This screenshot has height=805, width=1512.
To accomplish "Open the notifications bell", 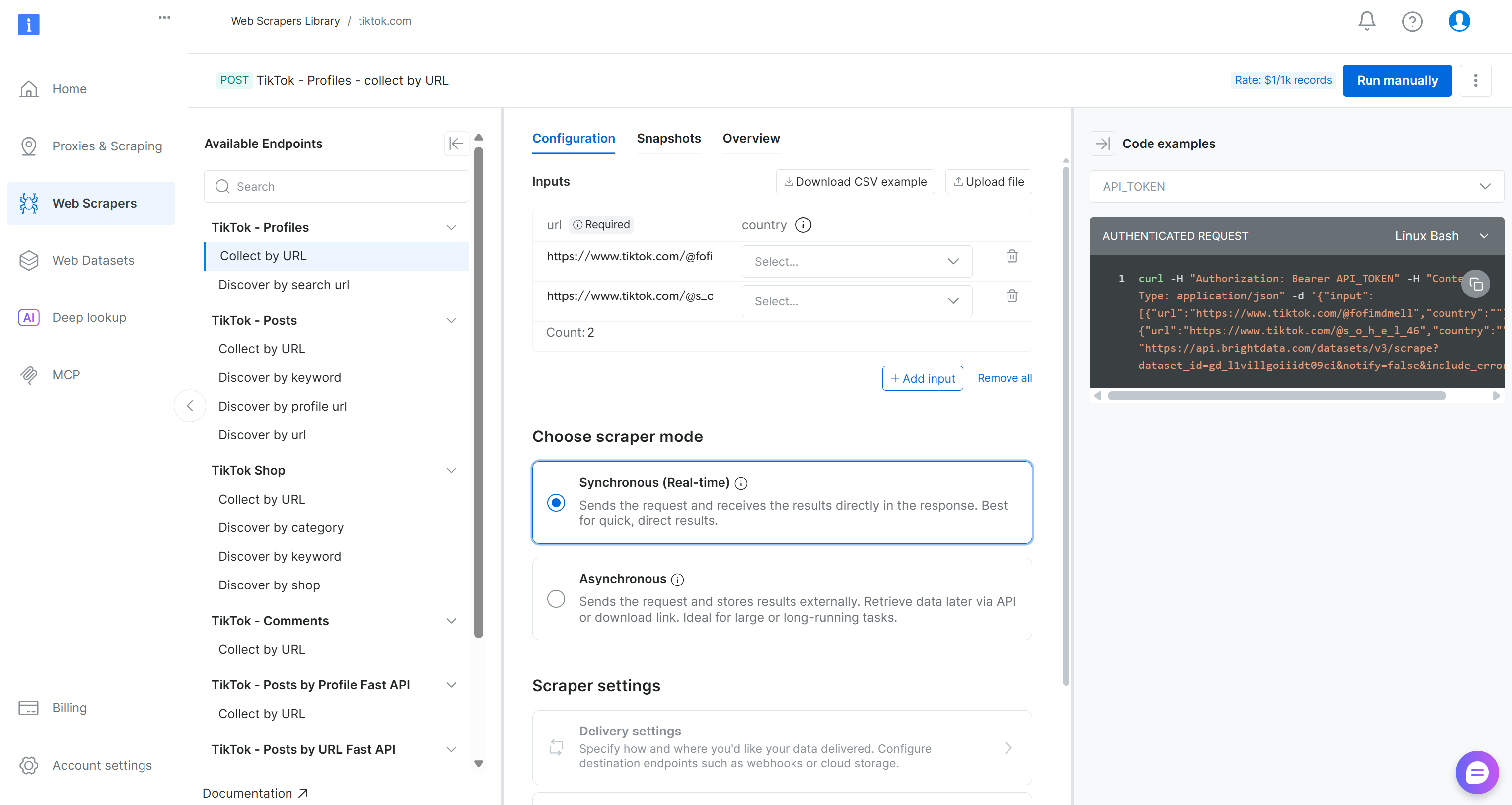I will 1367,21.
